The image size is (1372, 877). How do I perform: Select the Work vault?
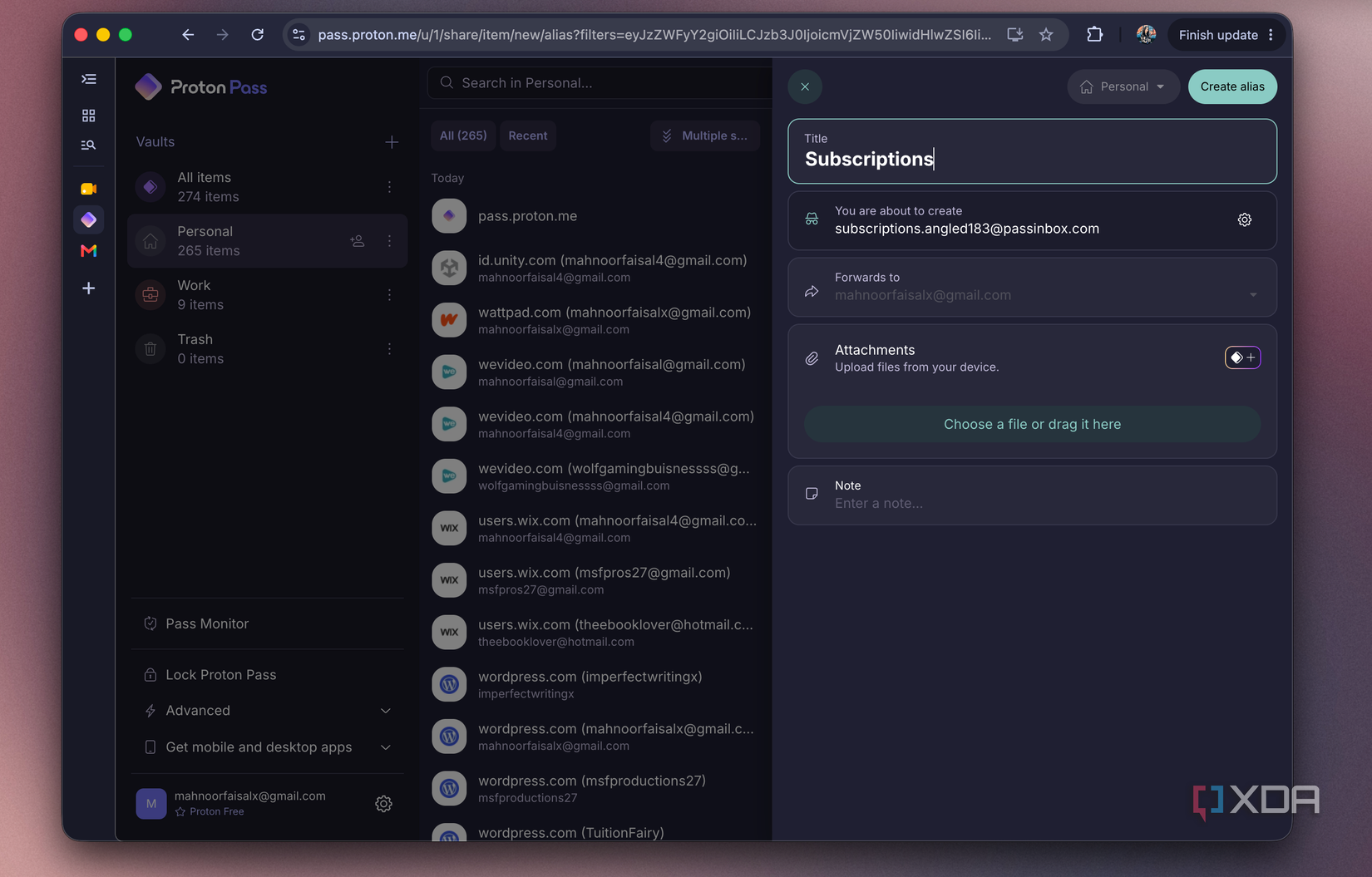(x=268, y=295)
